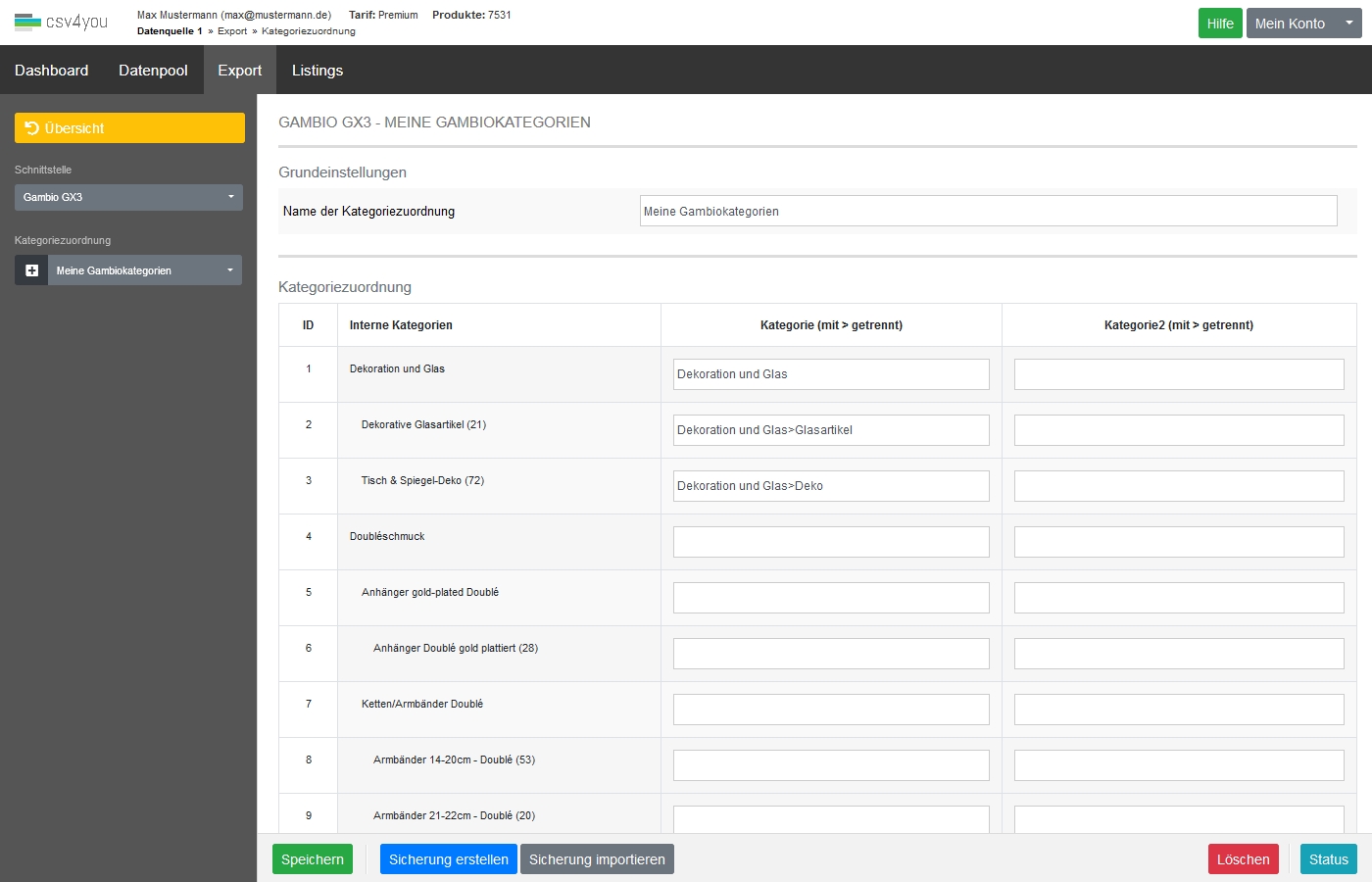This screenshot has height=882, width=1372.
Task: Click Kategorie2 field for Dekoration und Glas
Action: pyautogui.click(x=1178, y=374)
